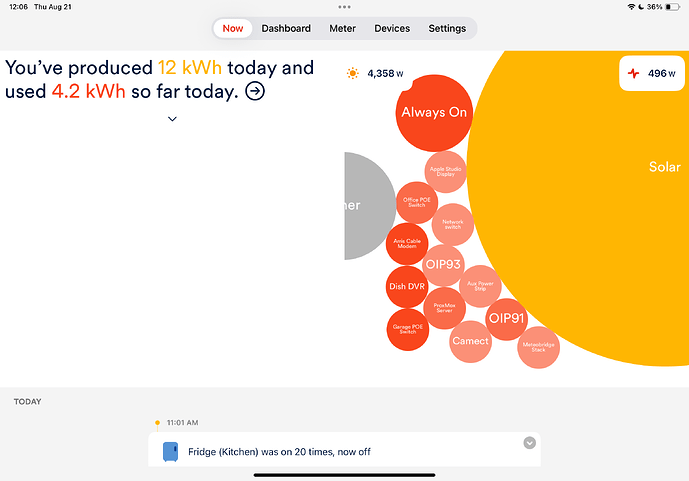Viewport: 689px width, 481px height.
Task: Tap the Always On bubble
Action: pyautogui.click(x=434, y=112)
